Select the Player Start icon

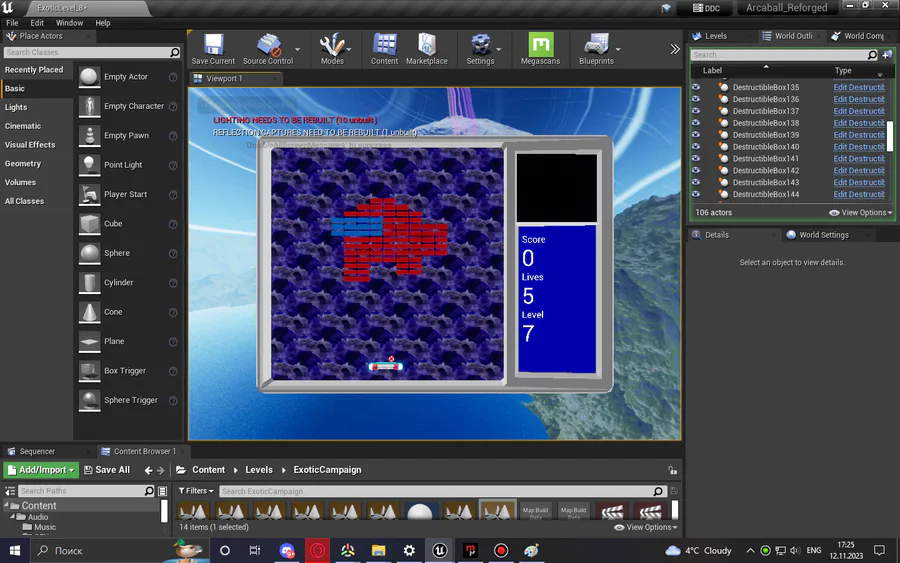[89, 195]
